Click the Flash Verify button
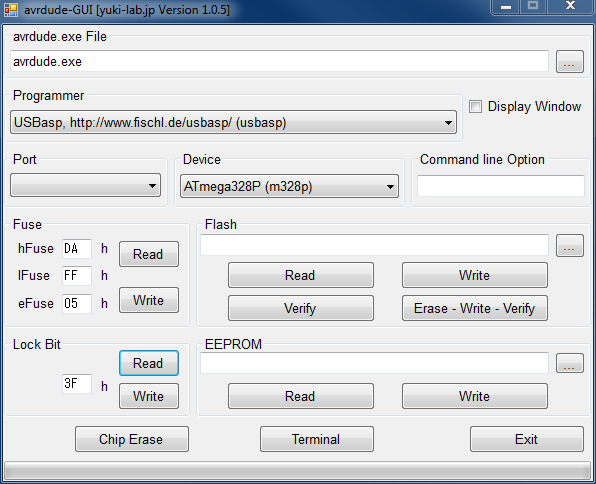This screenshot has width=596, height=484. click(301, 308)
